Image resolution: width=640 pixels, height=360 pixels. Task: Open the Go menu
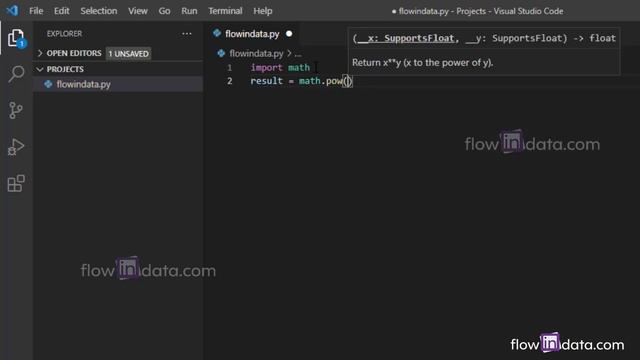164,11
